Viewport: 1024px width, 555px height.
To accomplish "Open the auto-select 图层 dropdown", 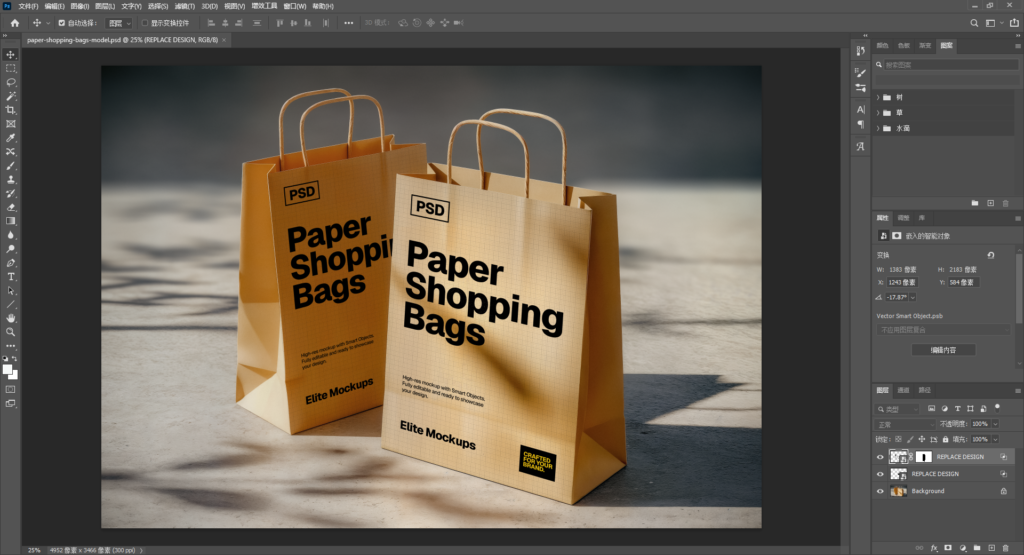I will click(x=119, y=23).
